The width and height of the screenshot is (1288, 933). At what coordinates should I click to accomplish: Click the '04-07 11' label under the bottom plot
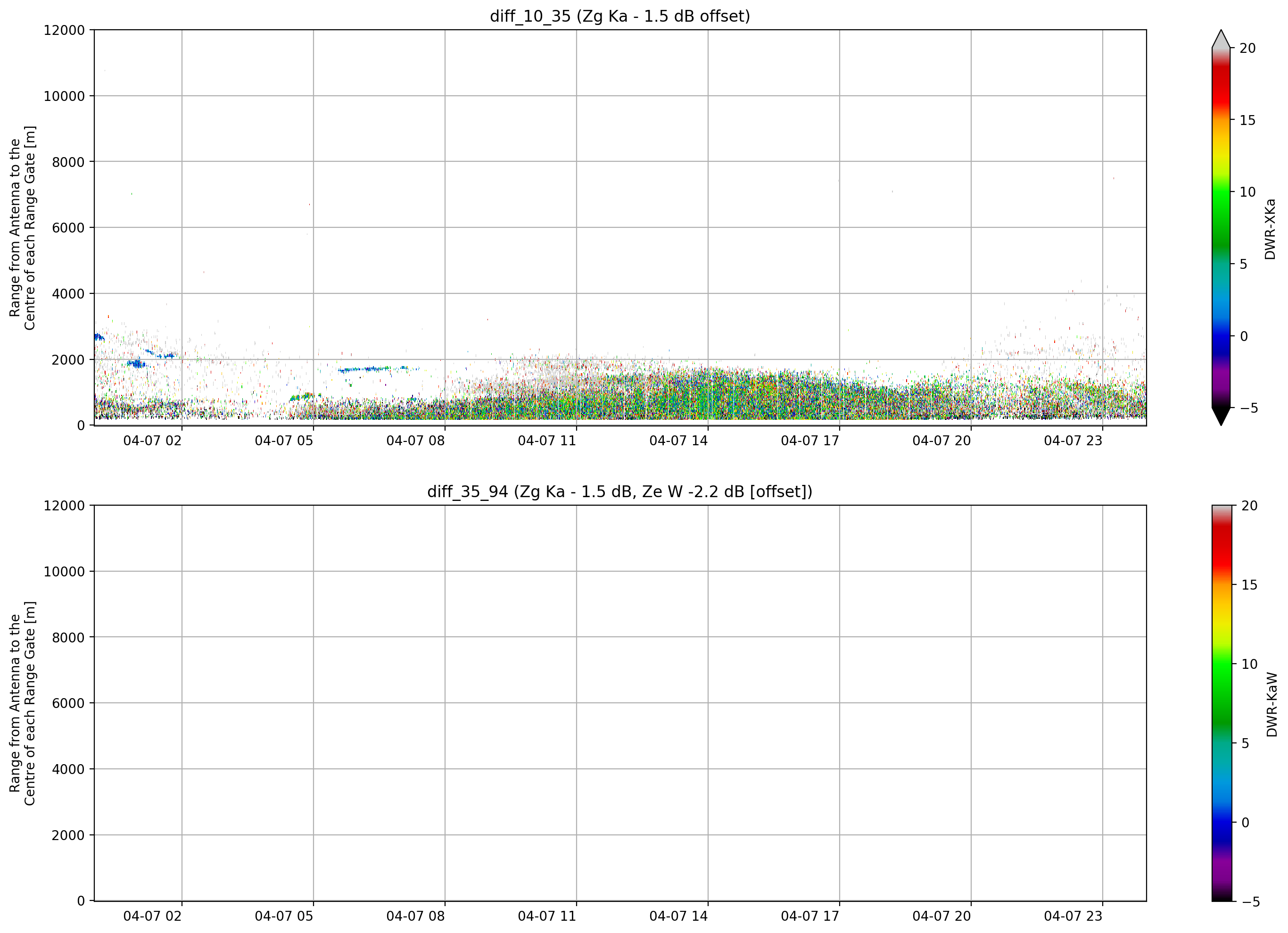point(547,916)
